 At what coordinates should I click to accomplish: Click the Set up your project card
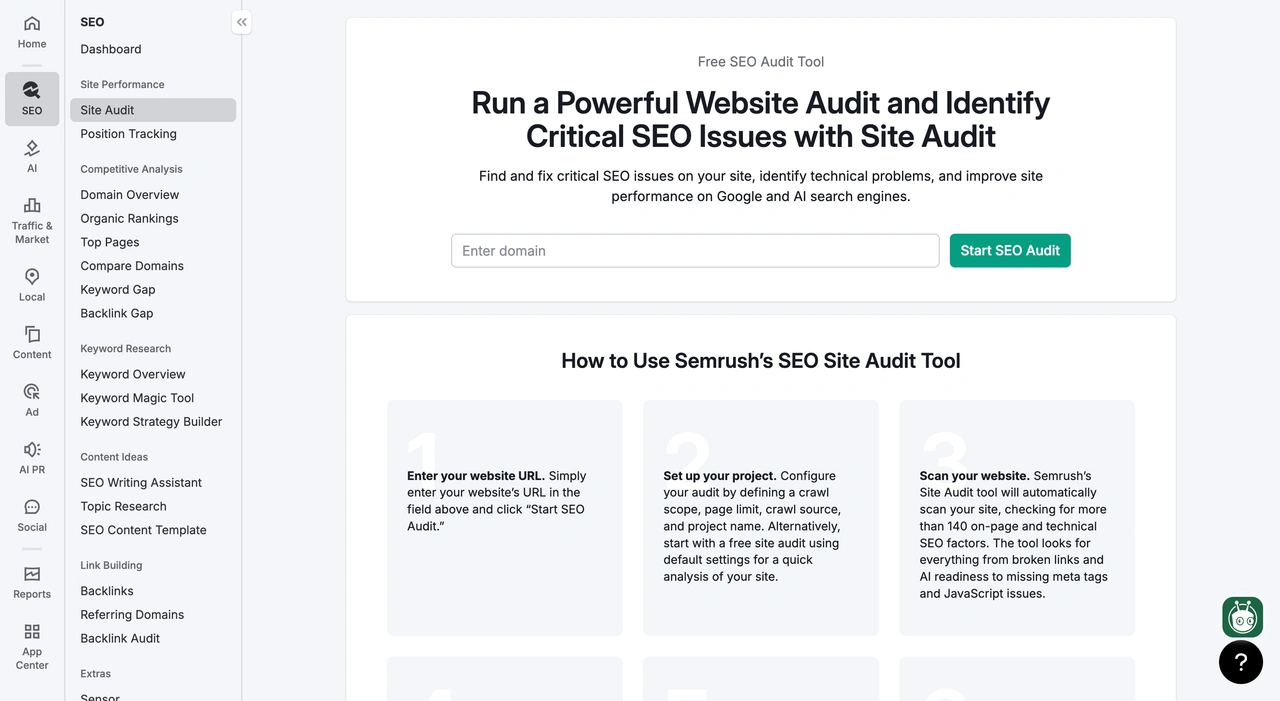(761, 518)
